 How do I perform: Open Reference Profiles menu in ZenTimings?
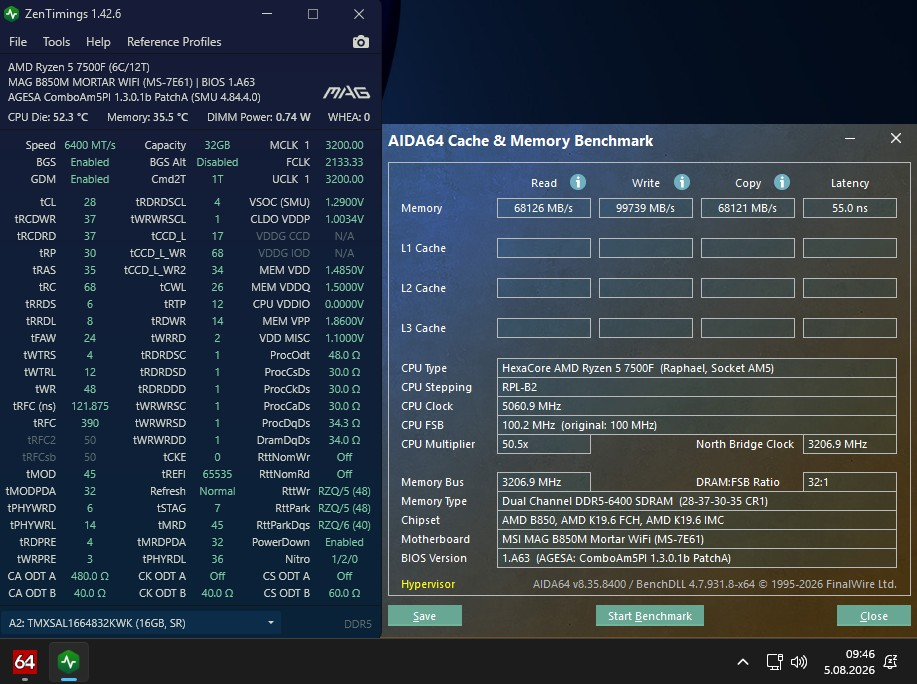coord(174,42)
